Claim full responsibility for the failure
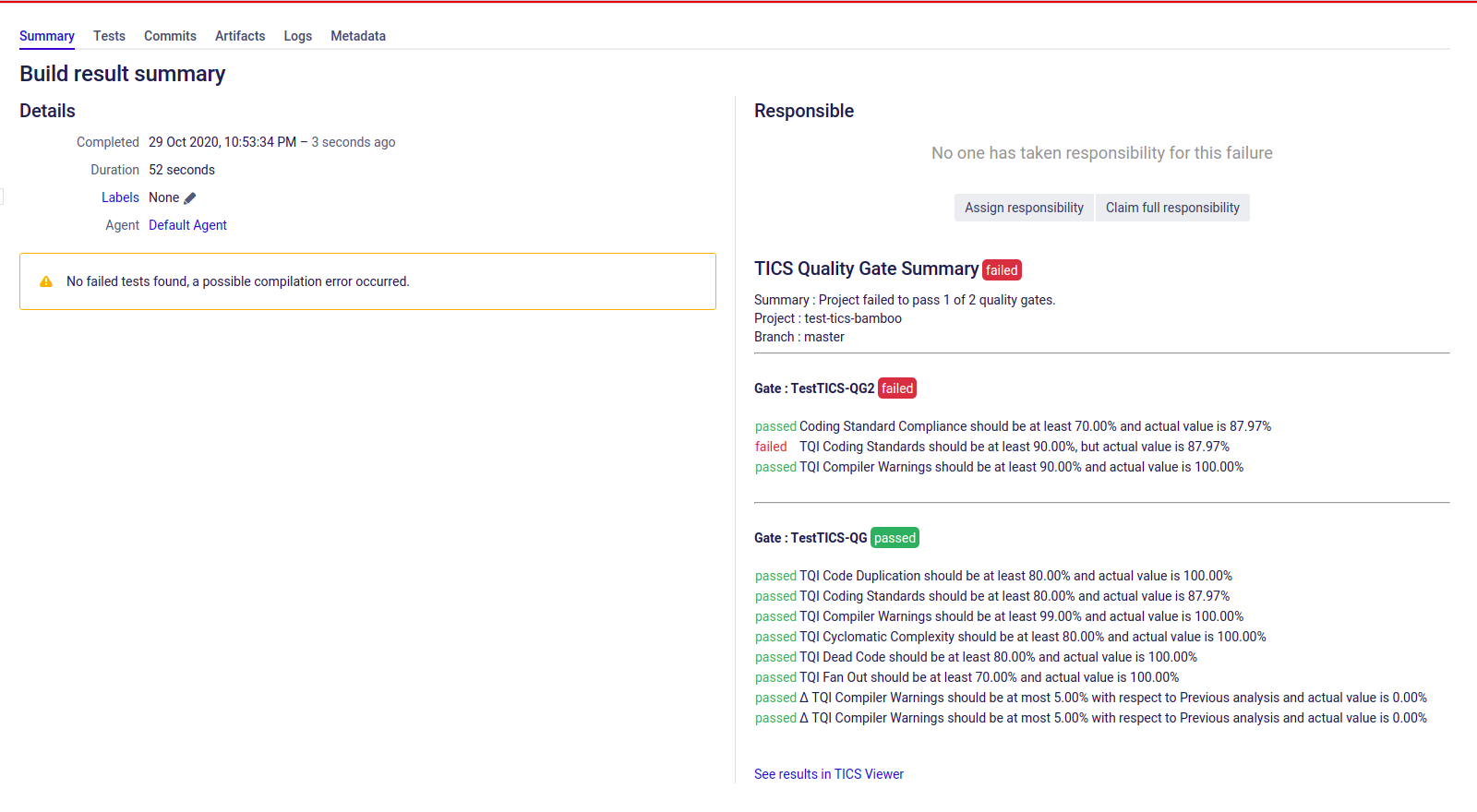The image size is (1477, 812). 1172,208
